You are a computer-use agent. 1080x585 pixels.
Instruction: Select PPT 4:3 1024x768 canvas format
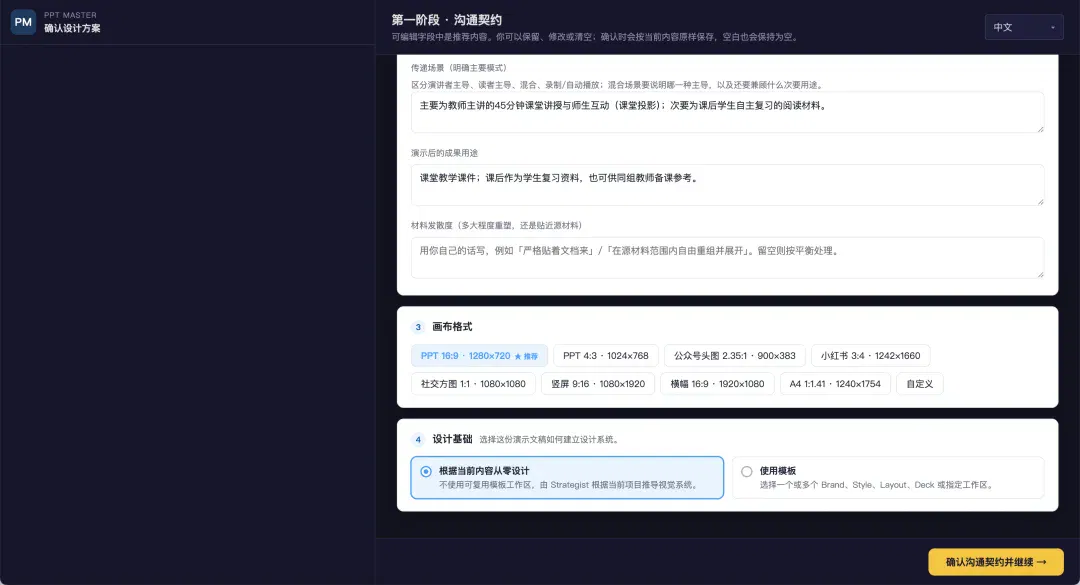[605, 356]
